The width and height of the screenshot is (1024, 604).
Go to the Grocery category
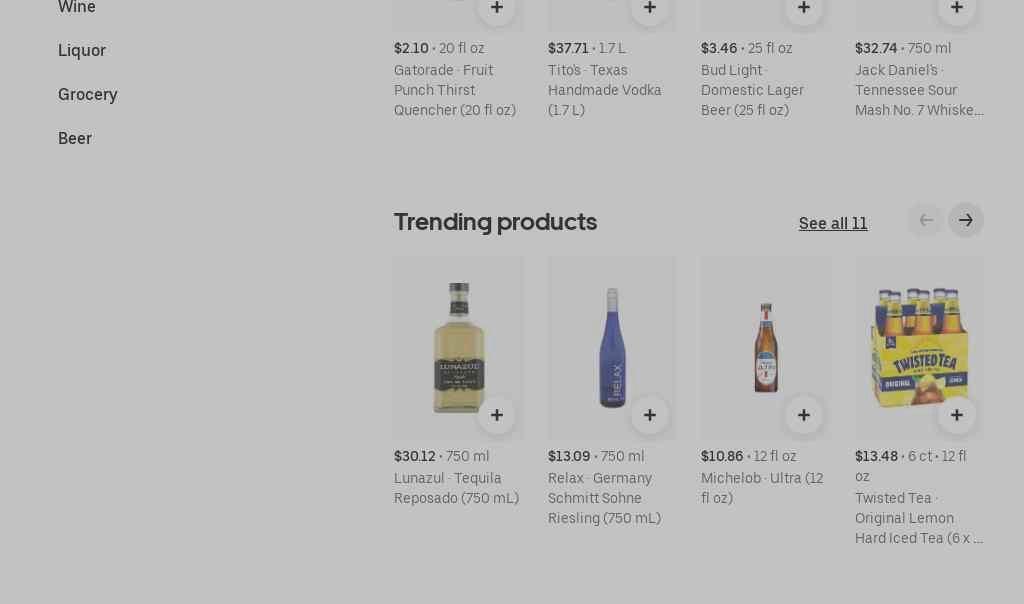88,95
